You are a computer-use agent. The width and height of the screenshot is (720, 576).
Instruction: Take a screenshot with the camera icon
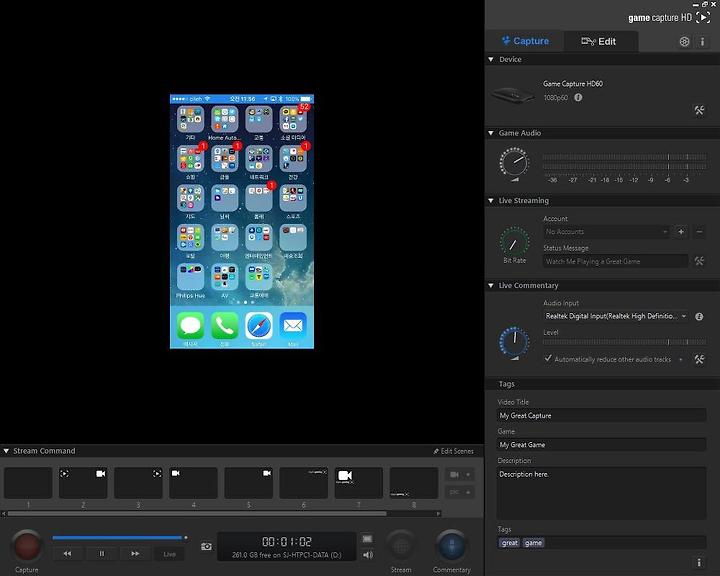point(207,546)
